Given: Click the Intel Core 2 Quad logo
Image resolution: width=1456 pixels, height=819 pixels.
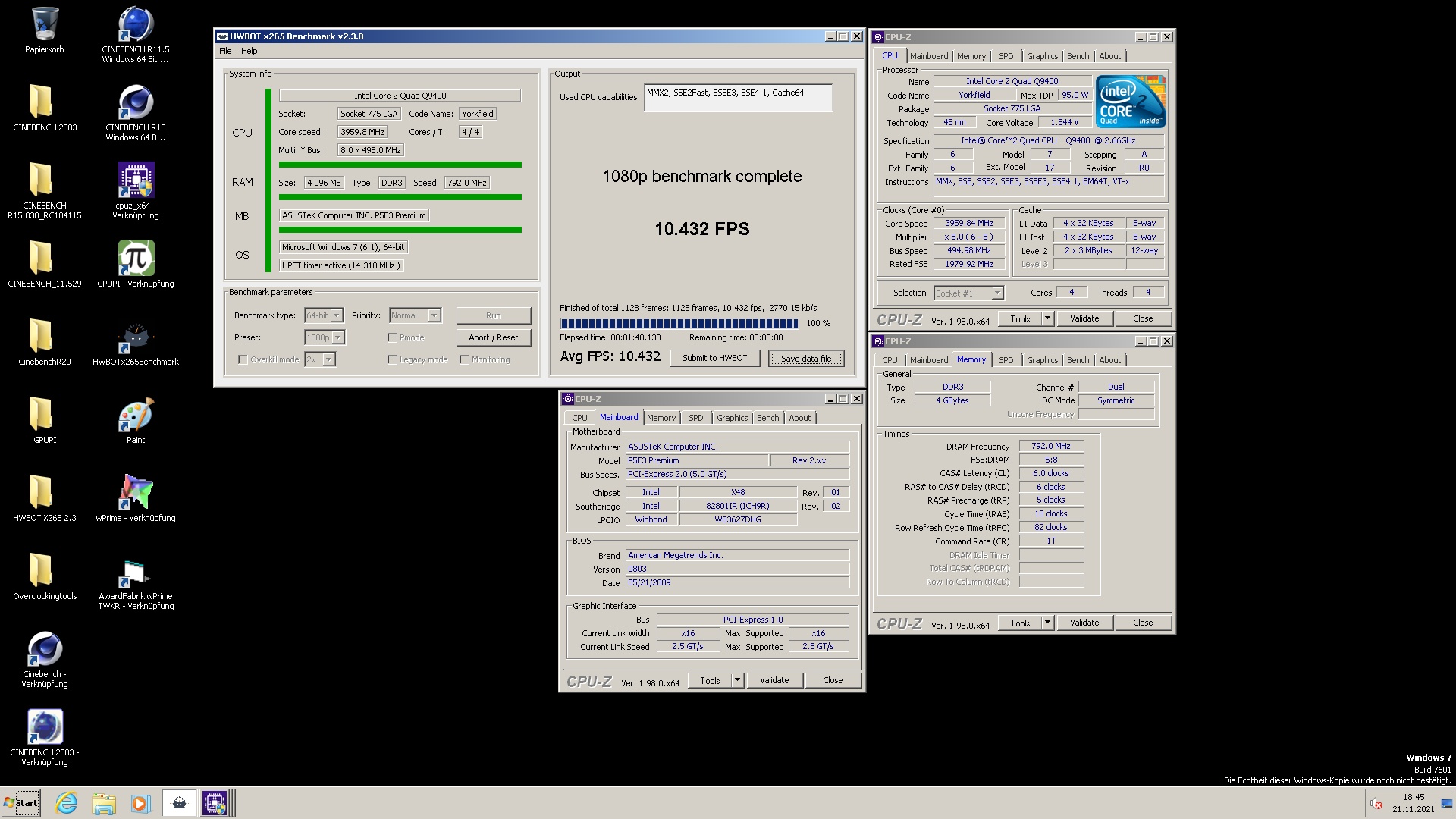Looking at the screenshot, I should [x=1130, y=102].
